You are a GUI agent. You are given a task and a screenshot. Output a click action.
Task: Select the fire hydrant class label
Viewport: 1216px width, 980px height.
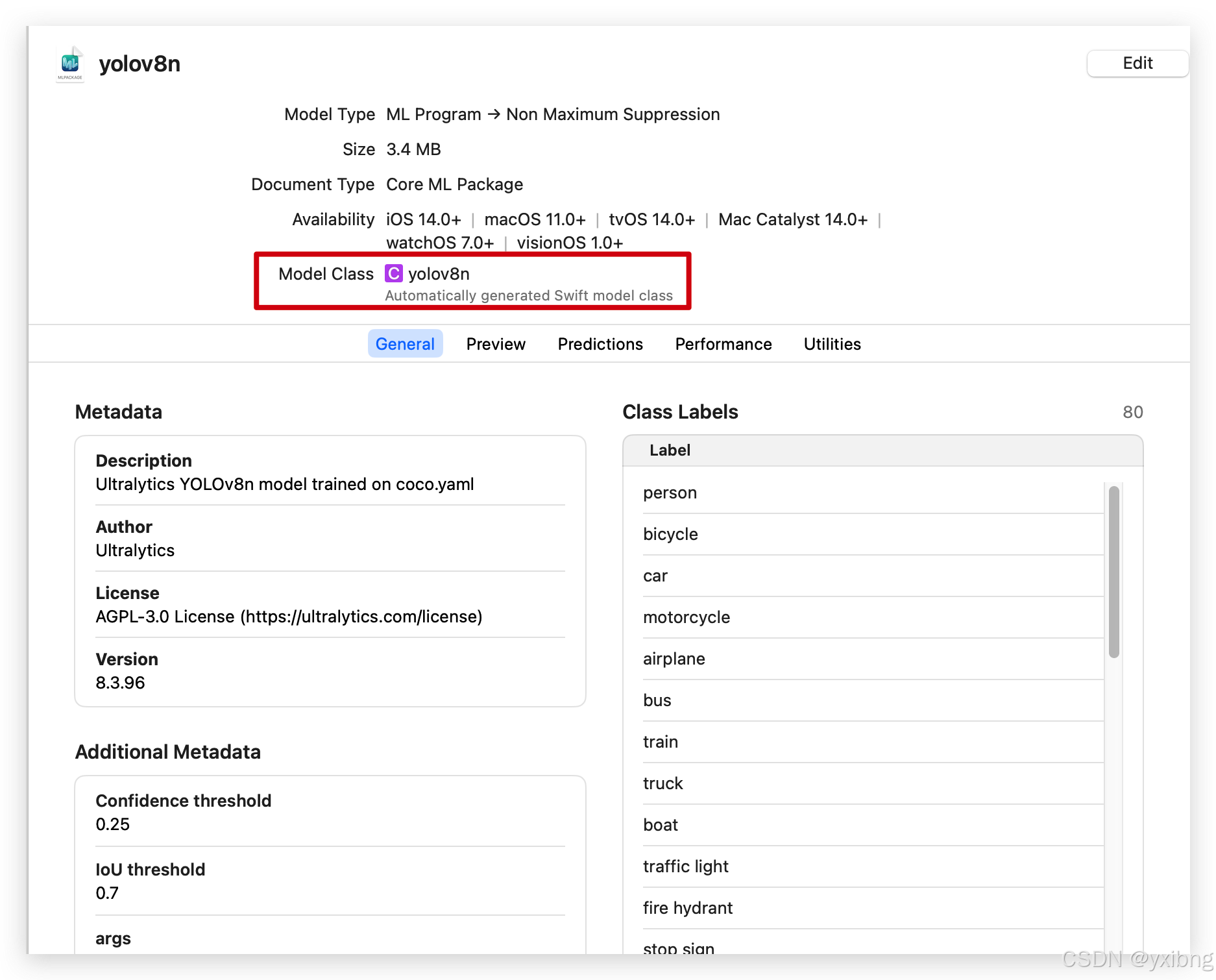[x=688, y=907]
